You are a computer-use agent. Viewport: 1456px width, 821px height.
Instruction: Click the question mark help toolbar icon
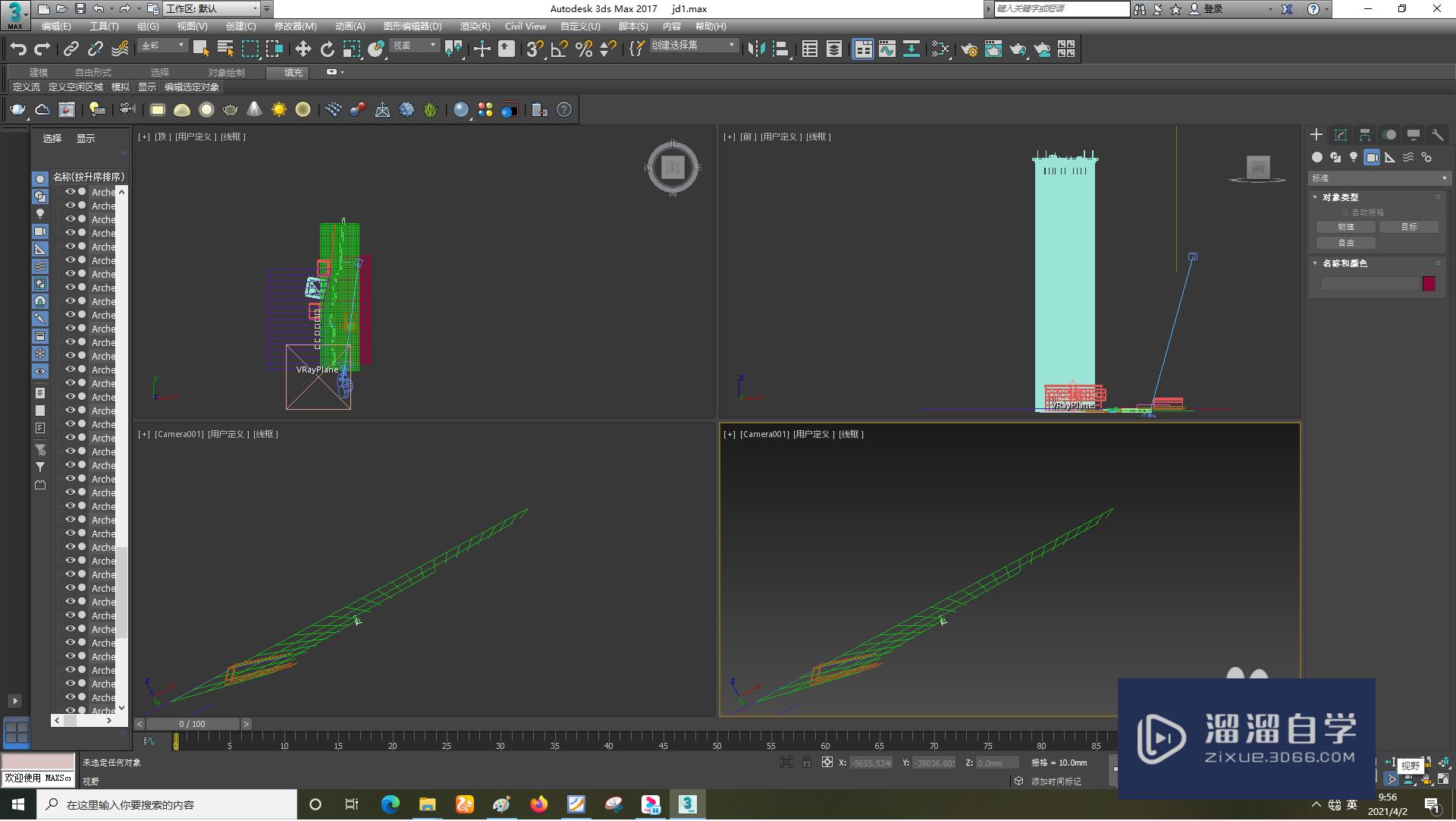coord(564,110)
